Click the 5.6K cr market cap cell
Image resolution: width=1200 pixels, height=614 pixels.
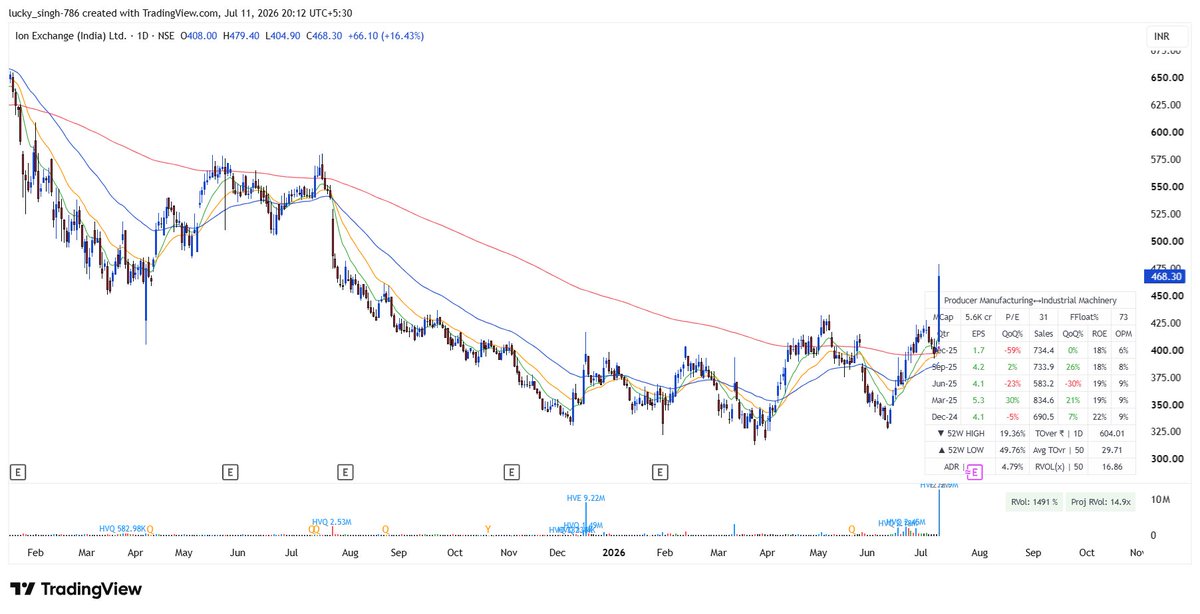[978, 317]
